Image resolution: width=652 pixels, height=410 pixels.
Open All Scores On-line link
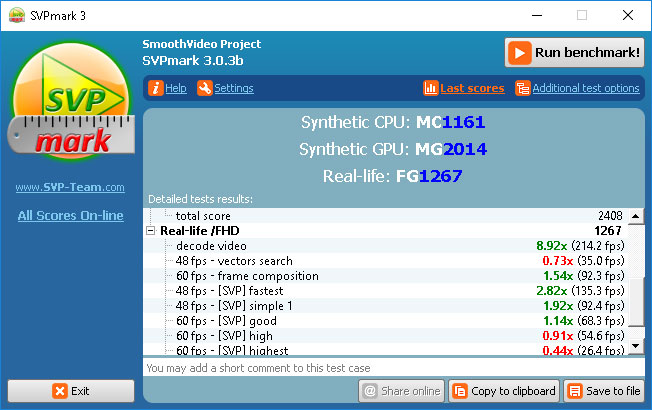point(71,215)
